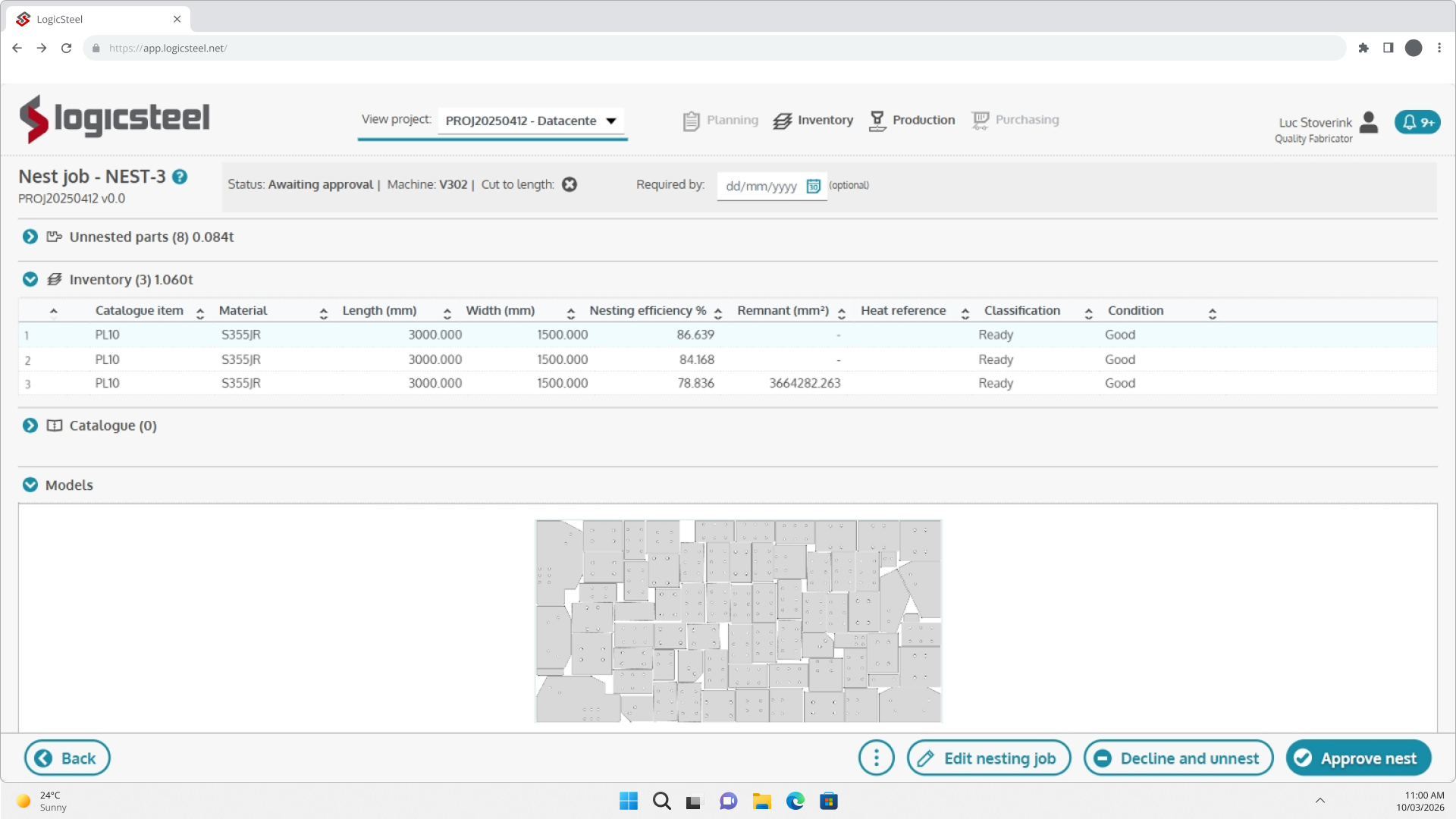Collapse the Inventory section
Image resolution: width=1456 pixels, height=819 pixels.
pos(30,279)
